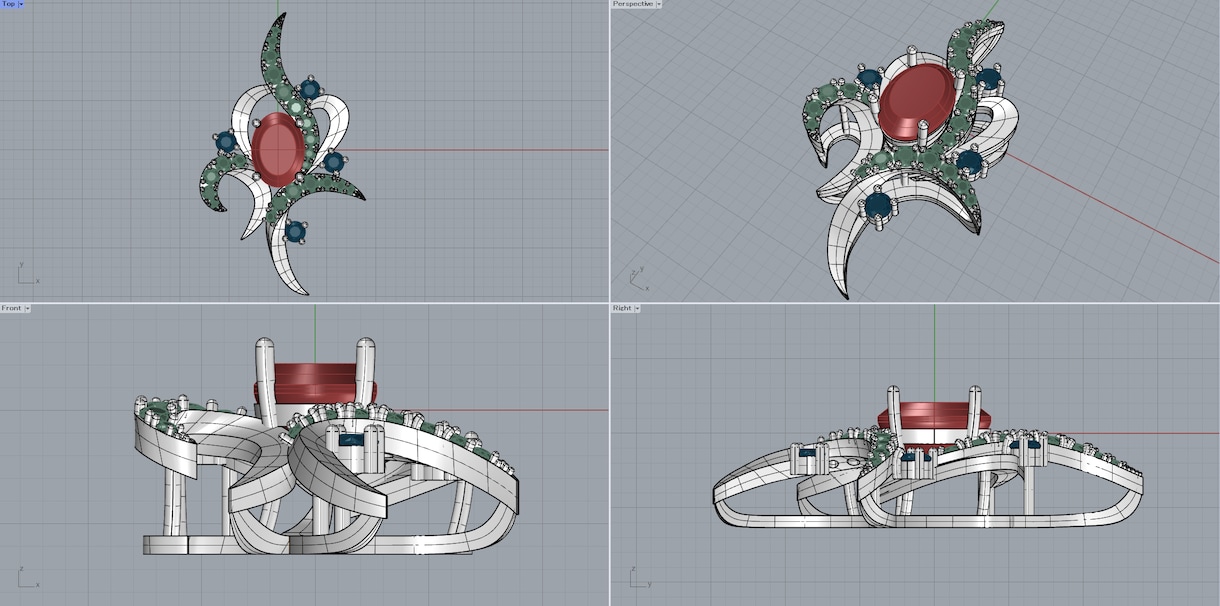Select the red oval gem in Top viewport

(x=277, y=149)
